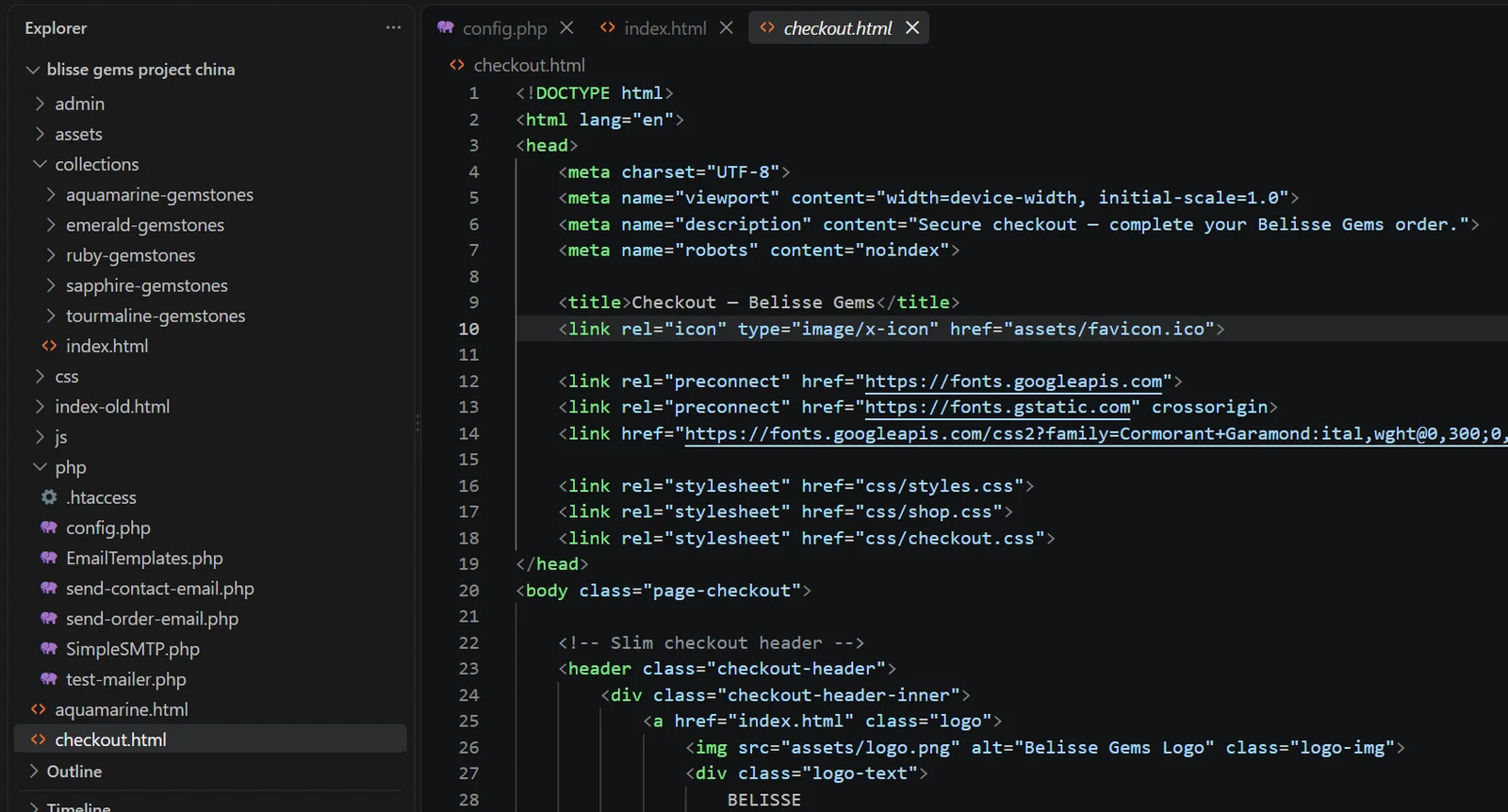Expand the ruby-gemstones folder
Viewport: 1508px width, 812px height.
pos(51,255)
